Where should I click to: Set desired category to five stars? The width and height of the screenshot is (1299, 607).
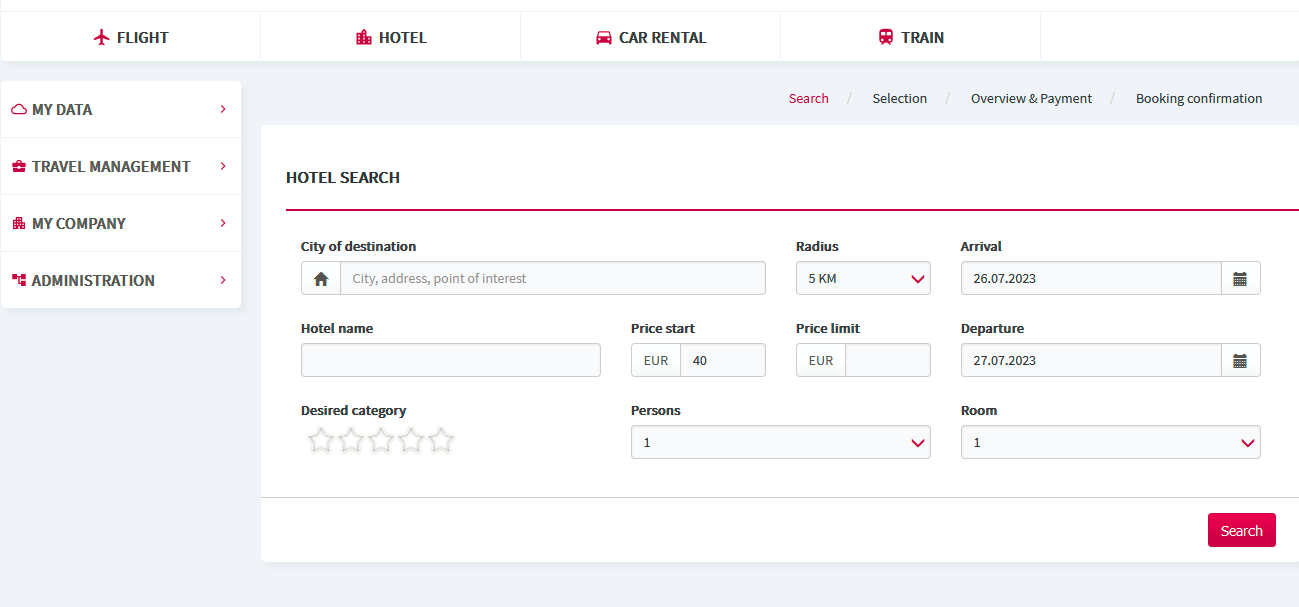[x=440, y=440]
